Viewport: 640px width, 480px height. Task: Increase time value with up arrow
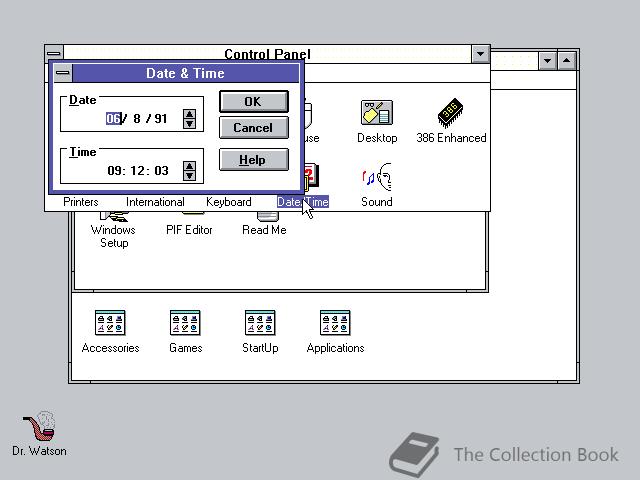pyautogui.click(x=189, y=166)
